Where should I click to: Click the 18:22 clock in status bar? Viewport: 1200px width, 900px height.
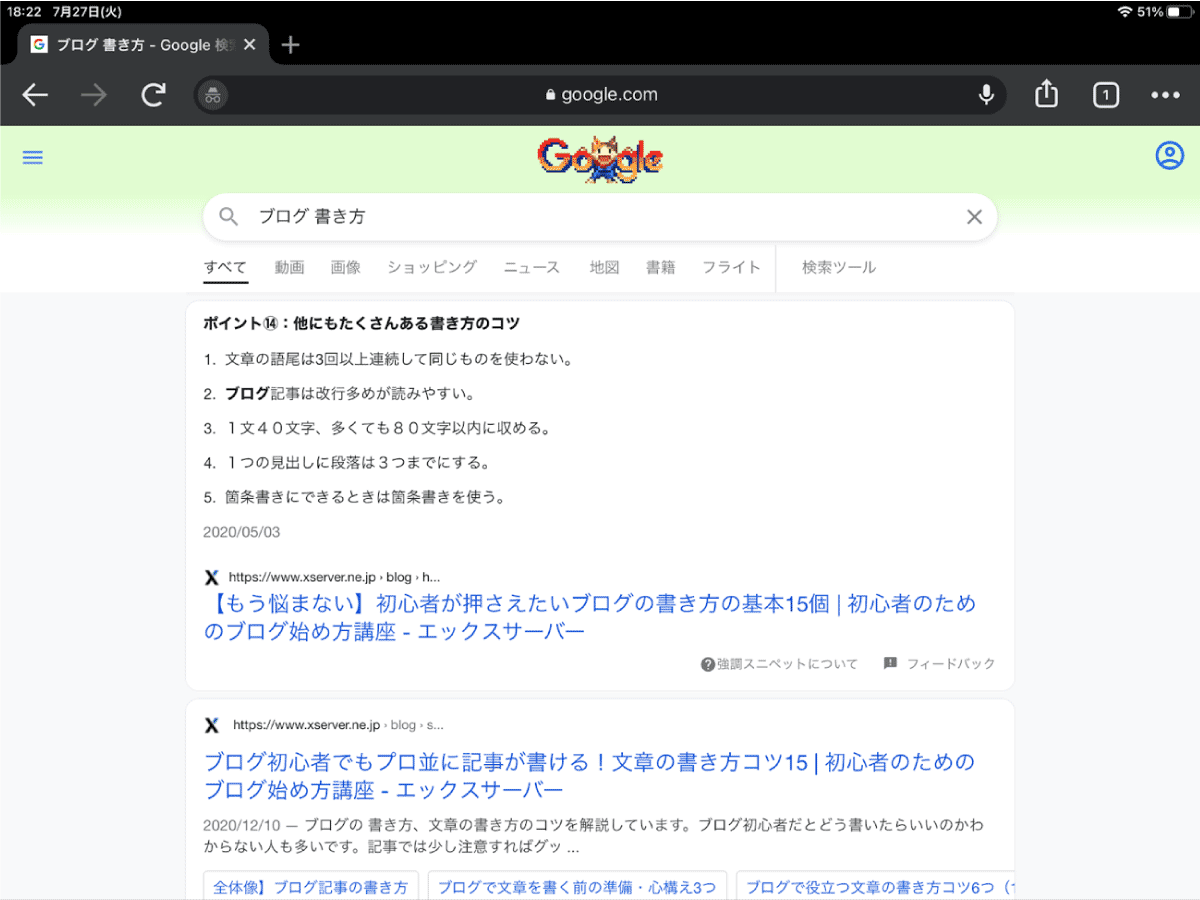[24, 12]
